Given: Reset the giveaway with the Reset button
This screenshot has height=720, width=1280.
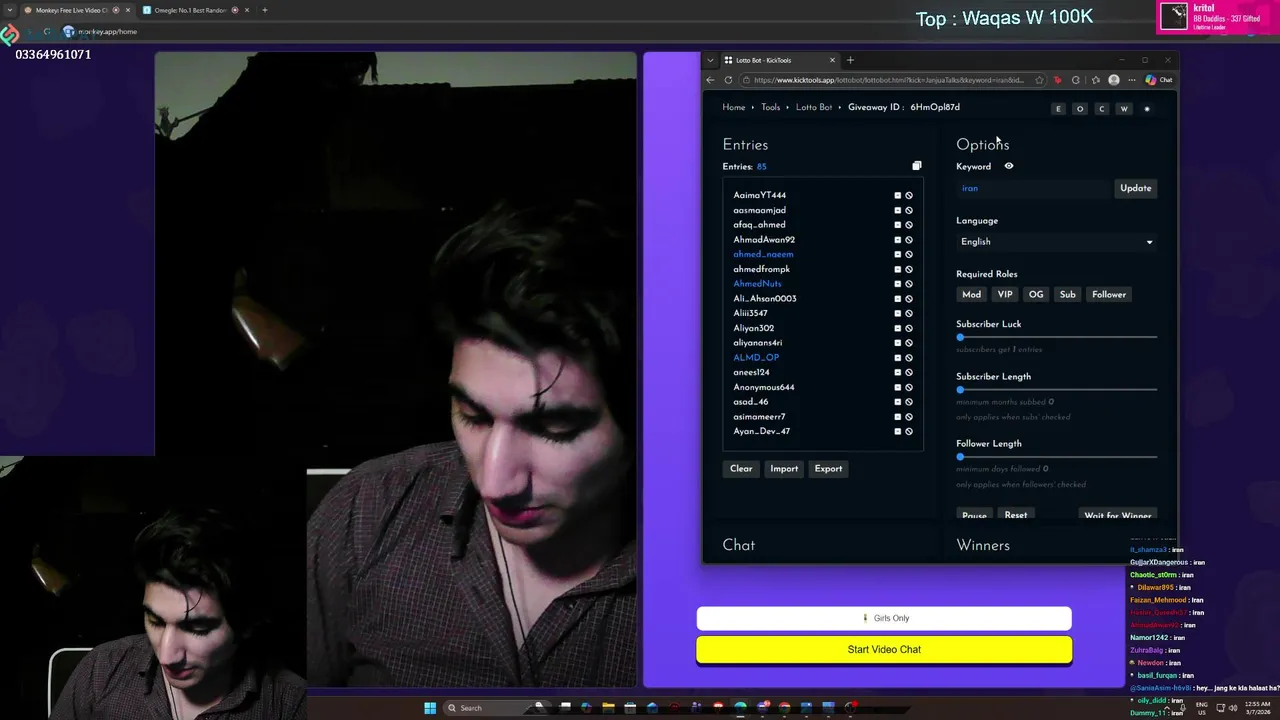Looking at the screenshot, I should pos(1016,515).
